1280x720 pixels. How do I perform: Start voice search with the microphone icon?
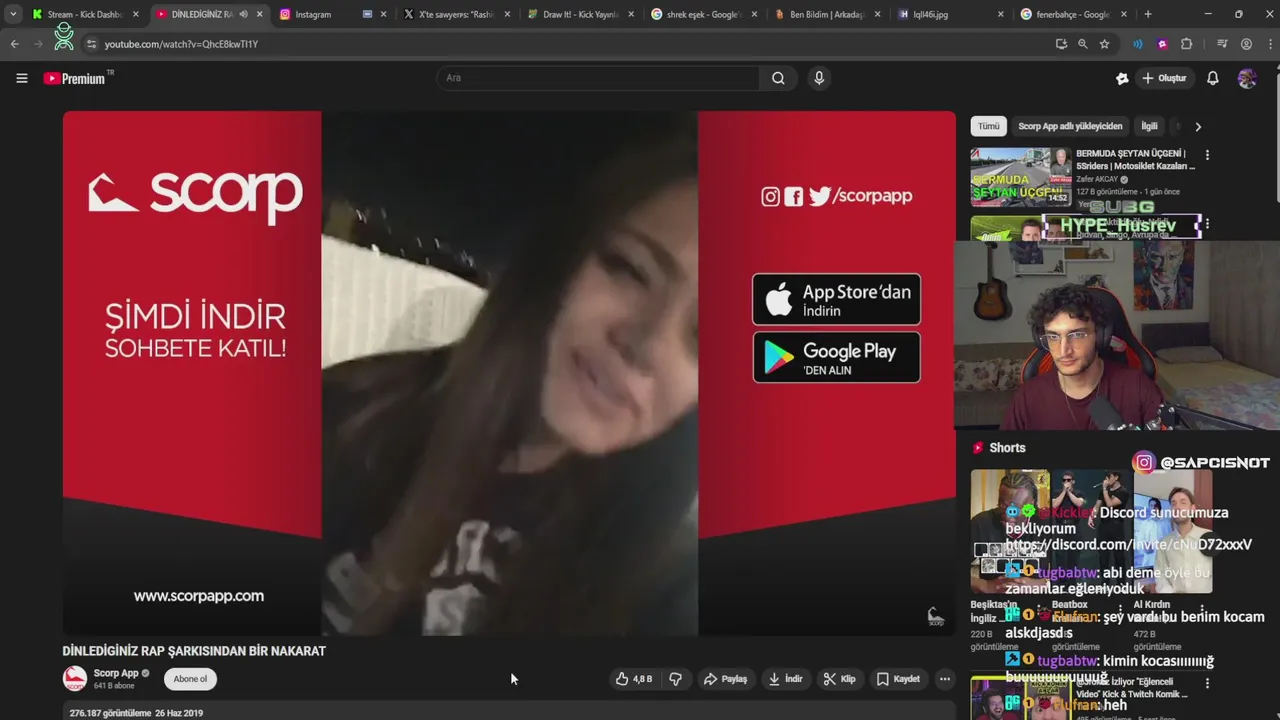coord(819,78)
